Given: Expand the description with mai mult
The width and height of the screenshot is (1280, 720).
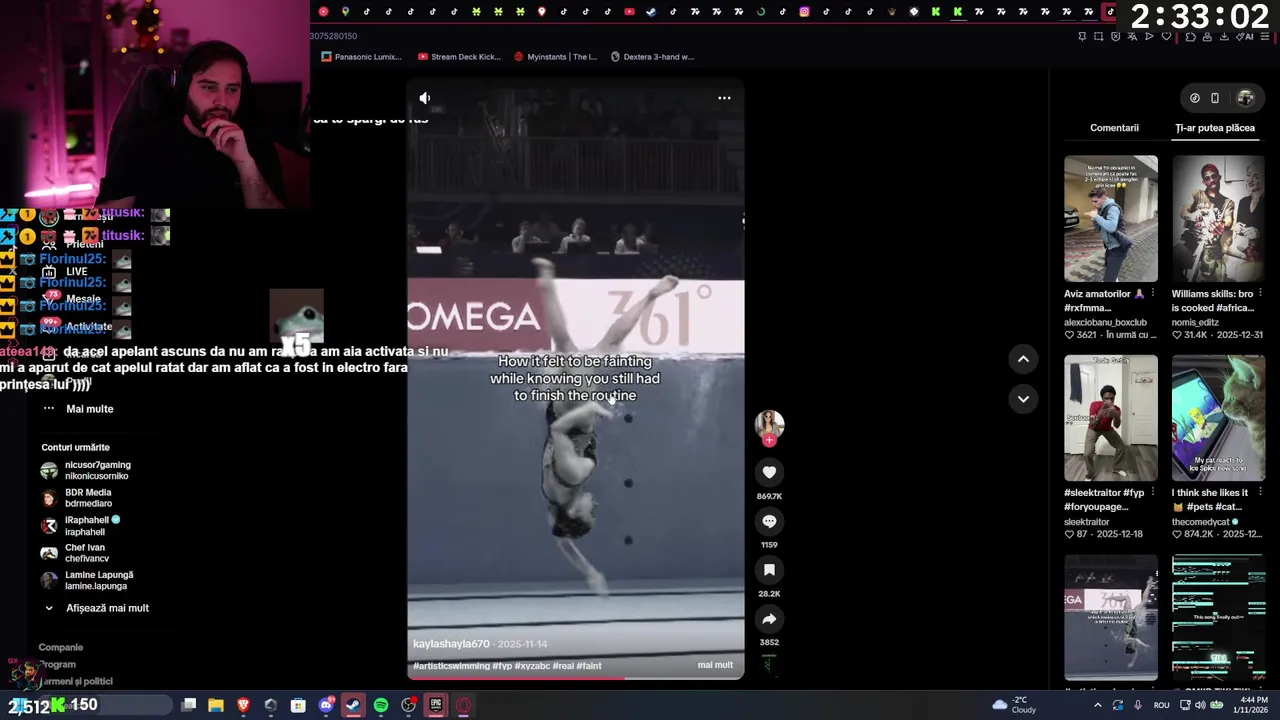Looking at the screenshot, I should pos(715,665).
